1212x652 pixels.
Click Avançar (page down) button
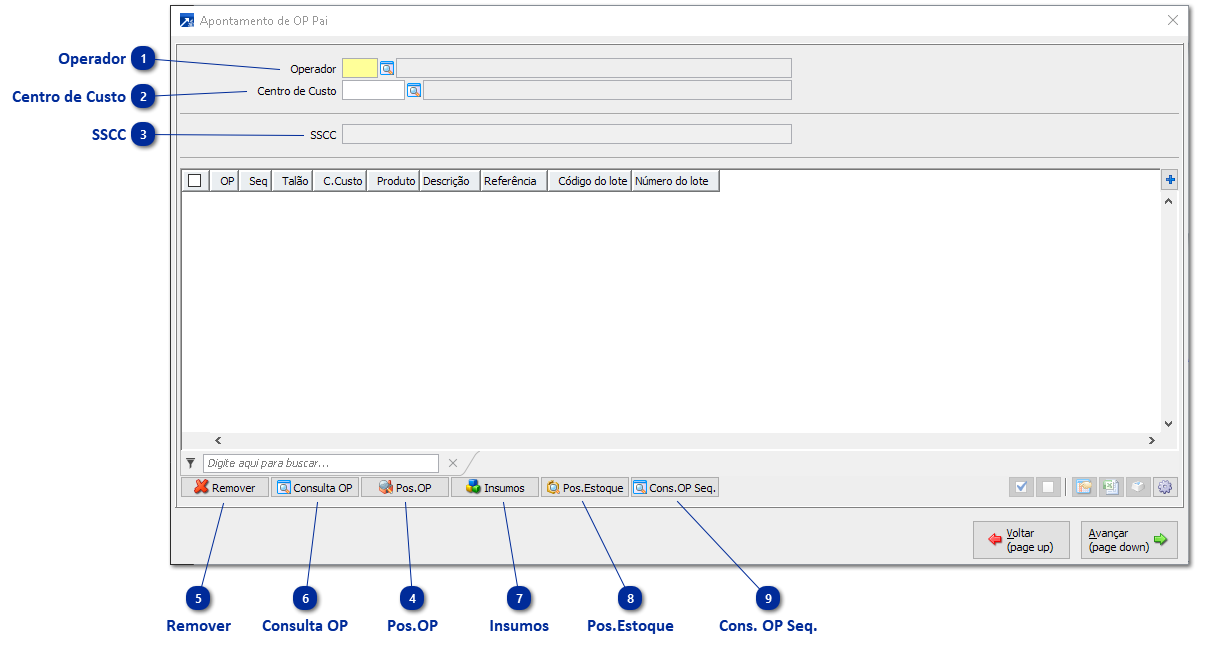pos(1129,540)
